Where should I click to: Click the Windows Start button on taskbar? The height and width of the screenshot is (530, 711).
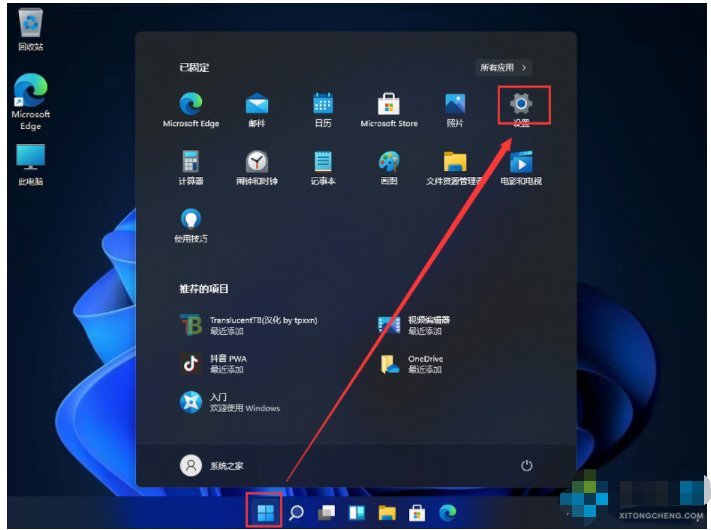coord(265,513)
